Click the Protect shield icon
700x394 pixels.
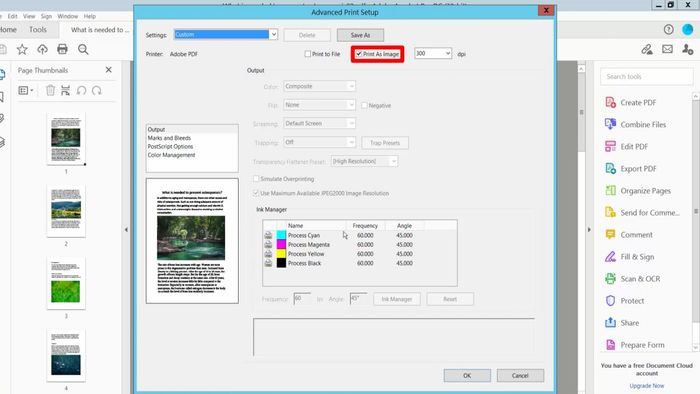[610, 300]
